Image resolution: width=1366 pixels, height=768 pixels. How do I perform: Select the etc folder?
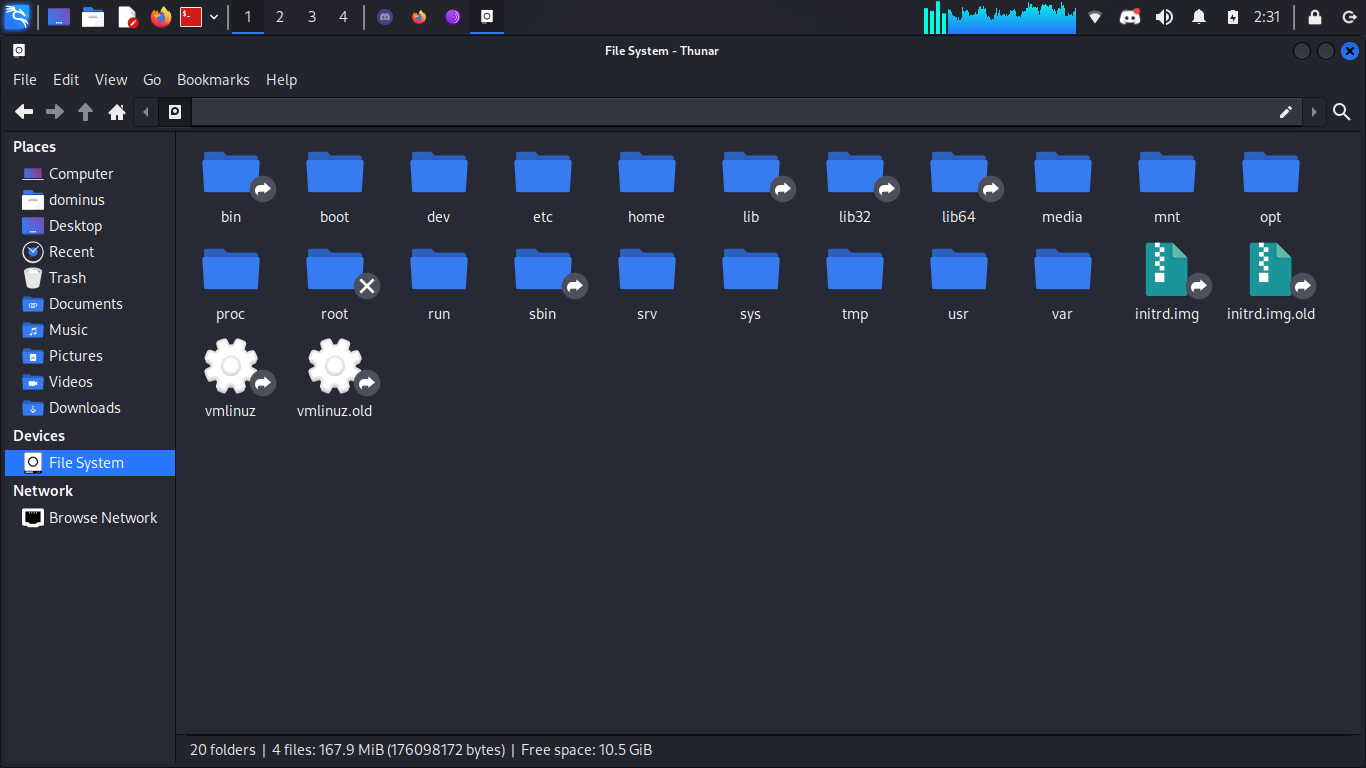pyautogui.click(x=543, y=173)
